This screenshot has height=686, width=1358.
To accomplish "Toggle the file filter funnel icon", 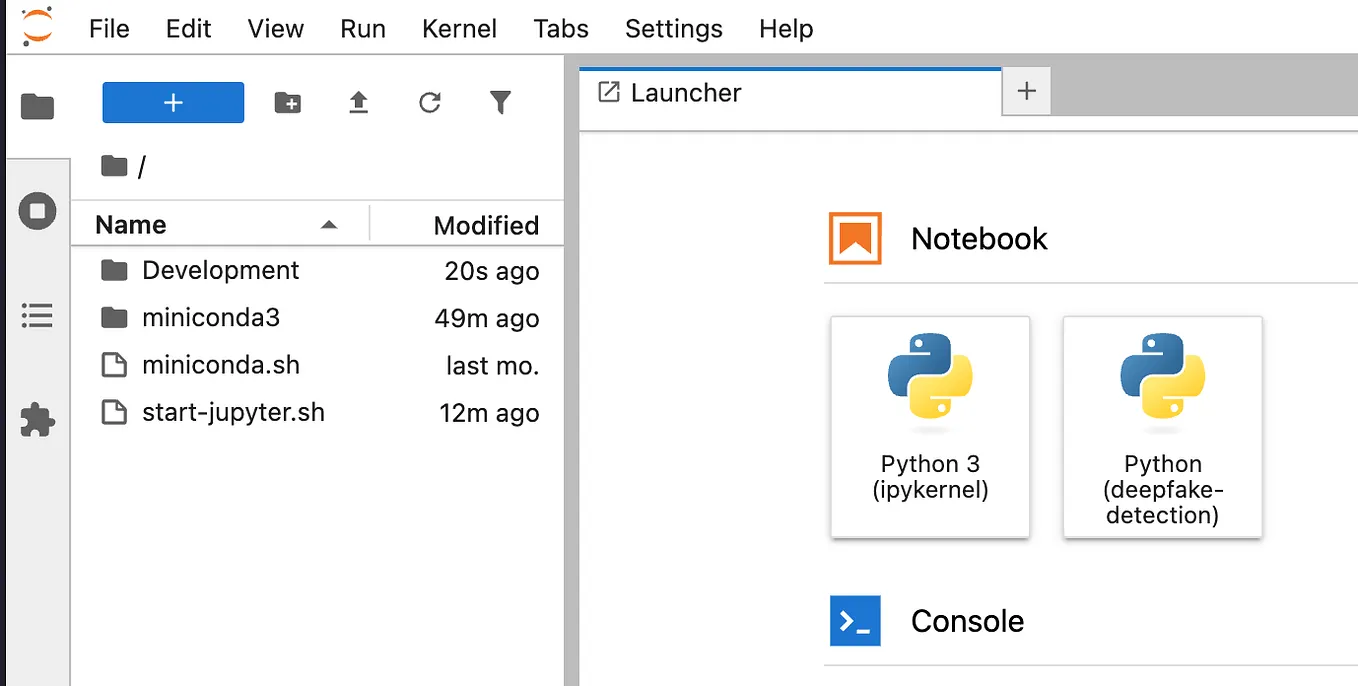I will (x=500, y=102).
